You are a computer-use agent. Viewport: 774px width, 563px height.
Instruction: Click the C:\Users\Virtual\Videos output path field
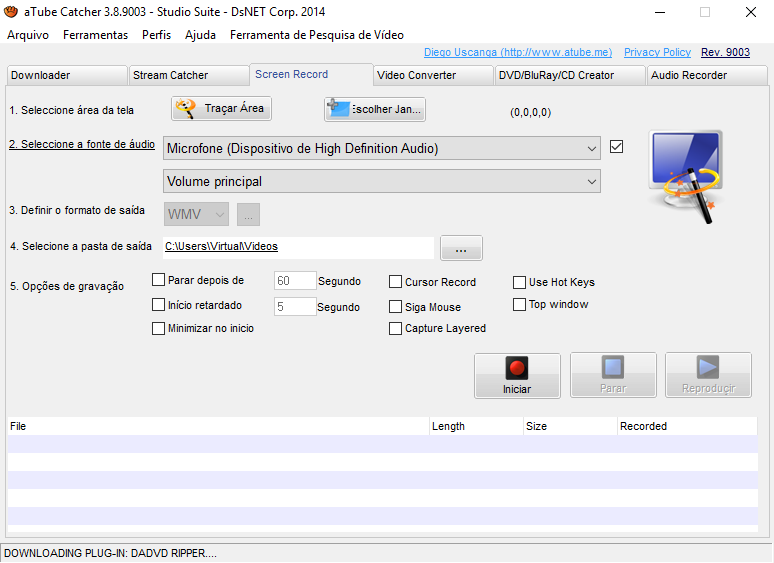298,247
